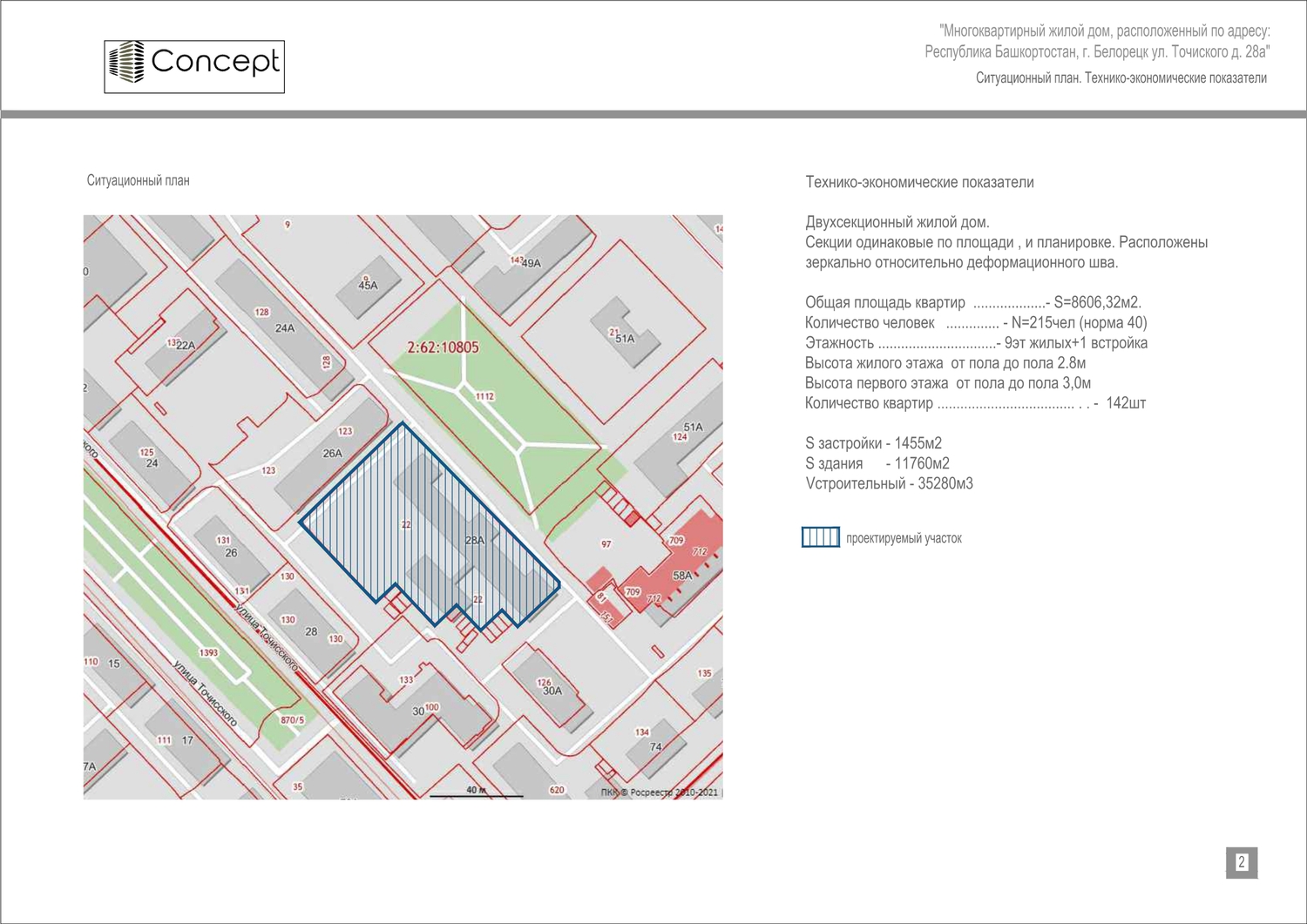Click building 49A near the map's top
Viewport: 1307px width, 924px height.
pyautogui.click(x=531, y=263)
